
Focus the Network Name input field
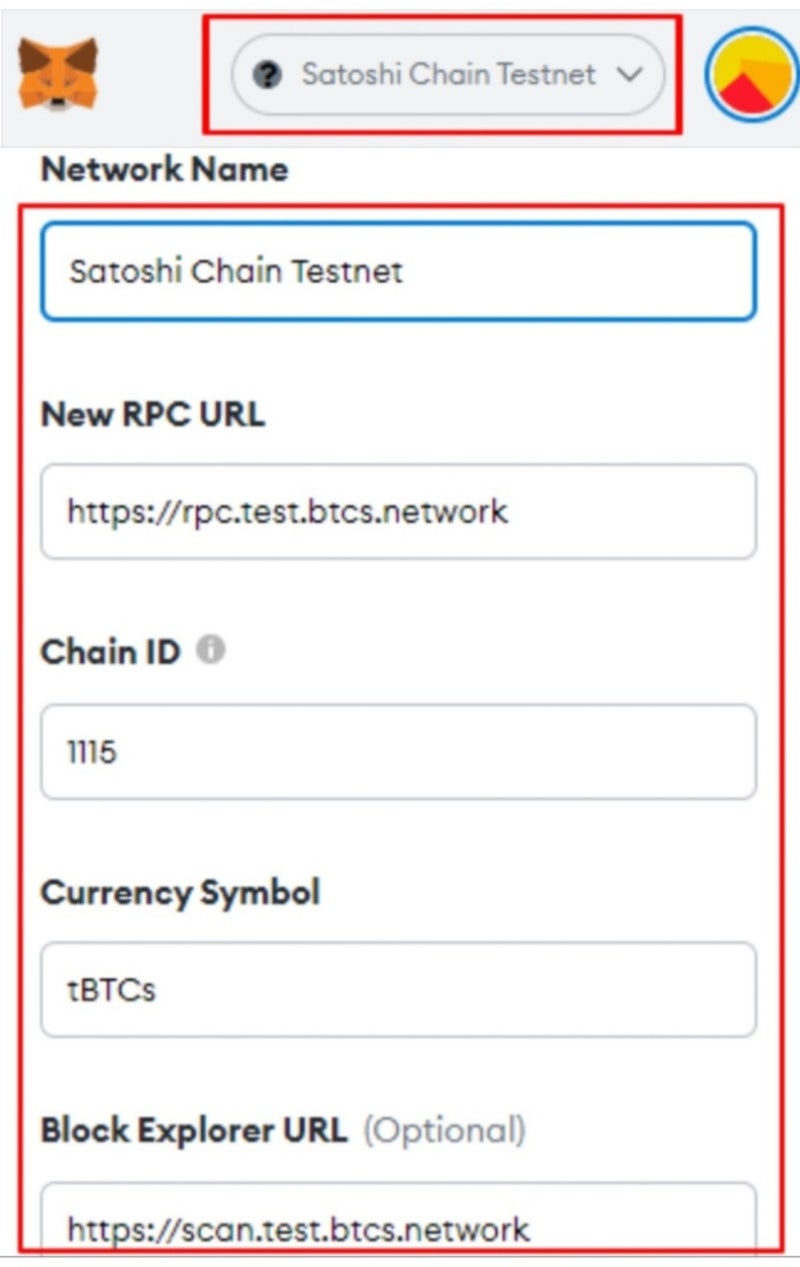(398, 271)
